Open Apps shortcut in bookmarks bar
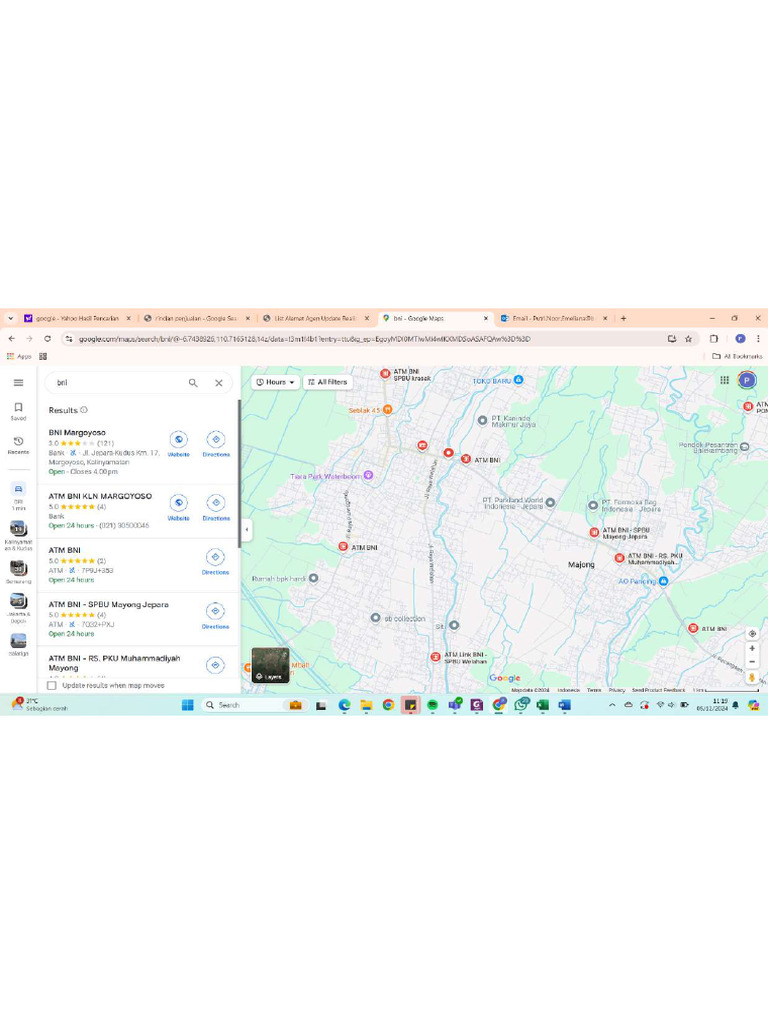 coord(20,356)
